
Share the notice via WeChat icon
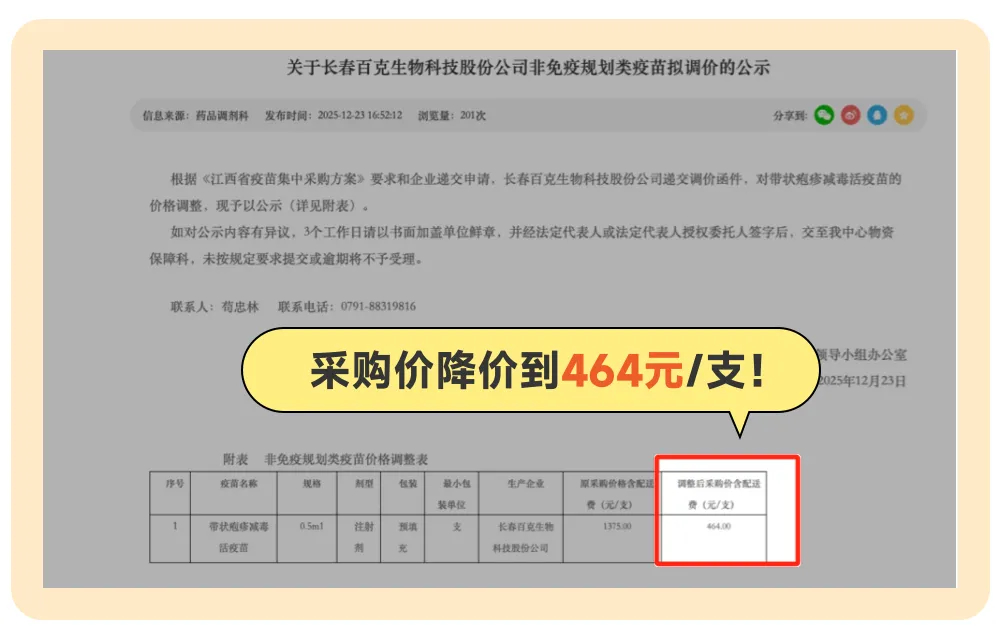tap(823, 116)
